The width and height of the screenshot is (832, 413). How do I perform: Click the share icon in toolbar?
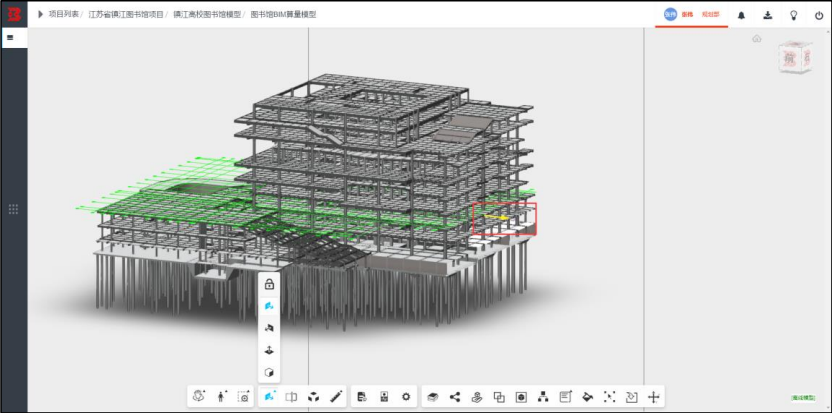[x=455, y=396]
